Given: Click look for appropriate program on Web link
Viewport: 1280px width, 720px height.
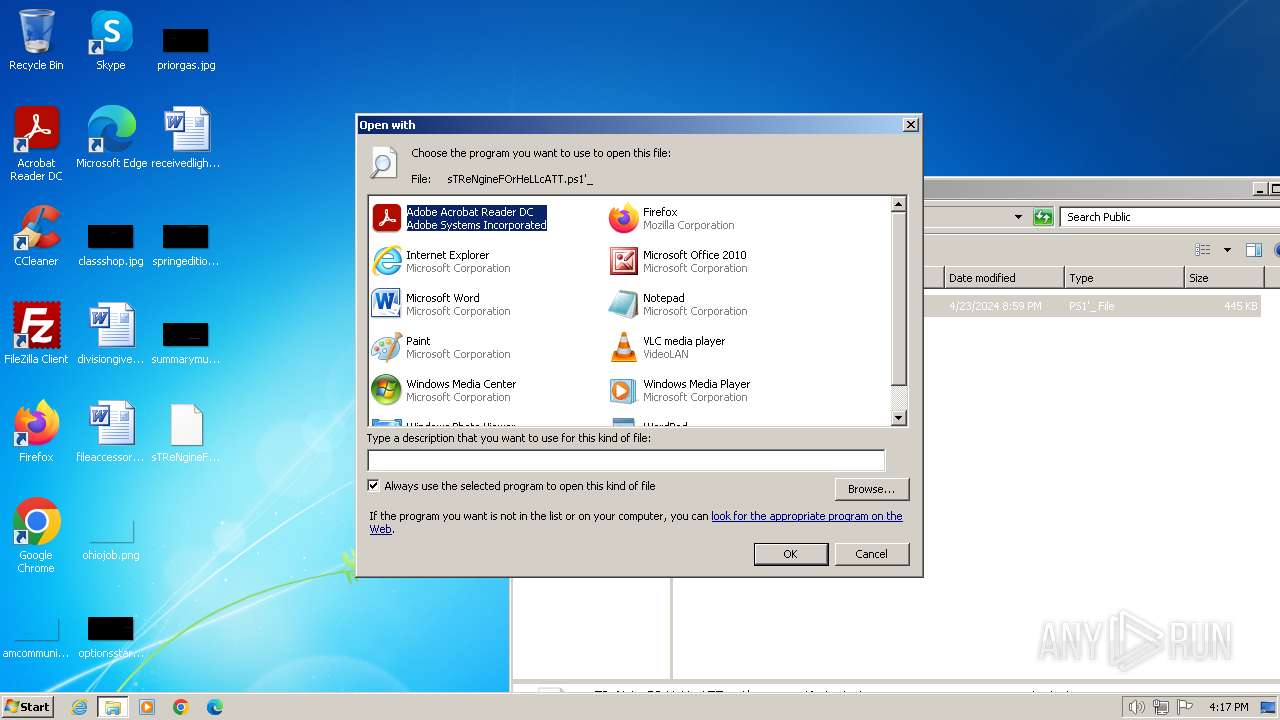Looking at the screenshot, I should point(806,516).
